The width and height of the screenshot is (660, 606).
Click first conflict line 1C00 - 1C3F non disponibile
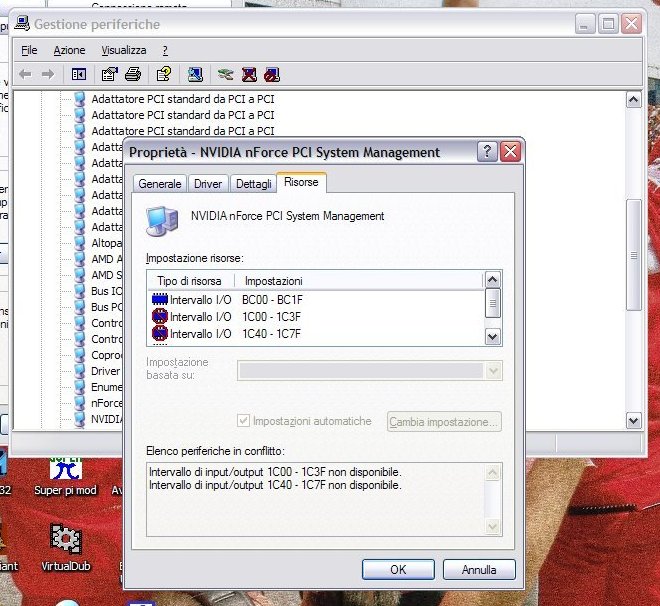tap(275, 472)
